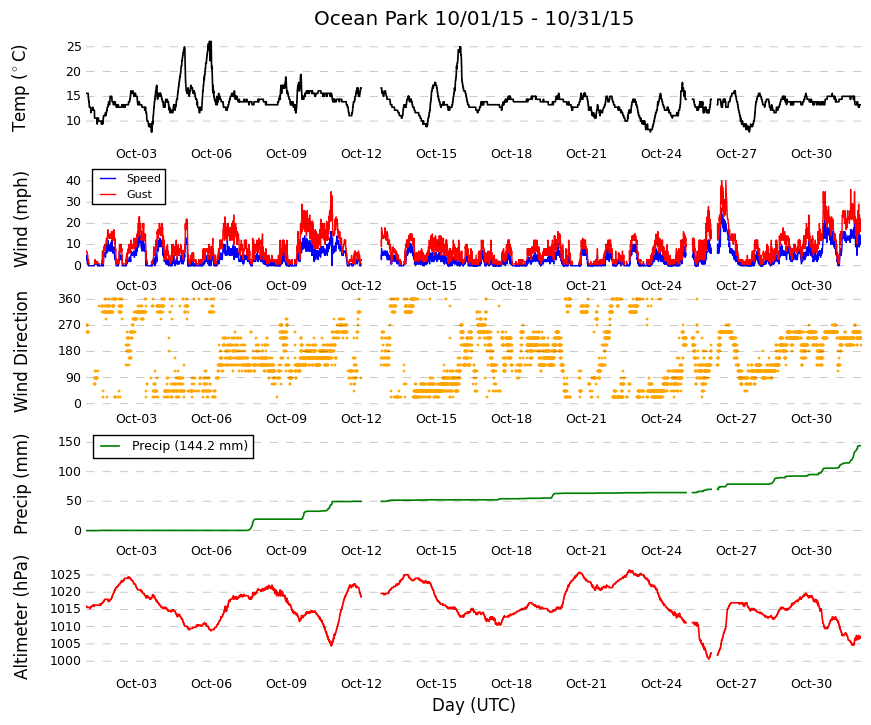Click the Oct-06 tick under the temperature plot
This screenshot has width=871, height=725.
211,154
